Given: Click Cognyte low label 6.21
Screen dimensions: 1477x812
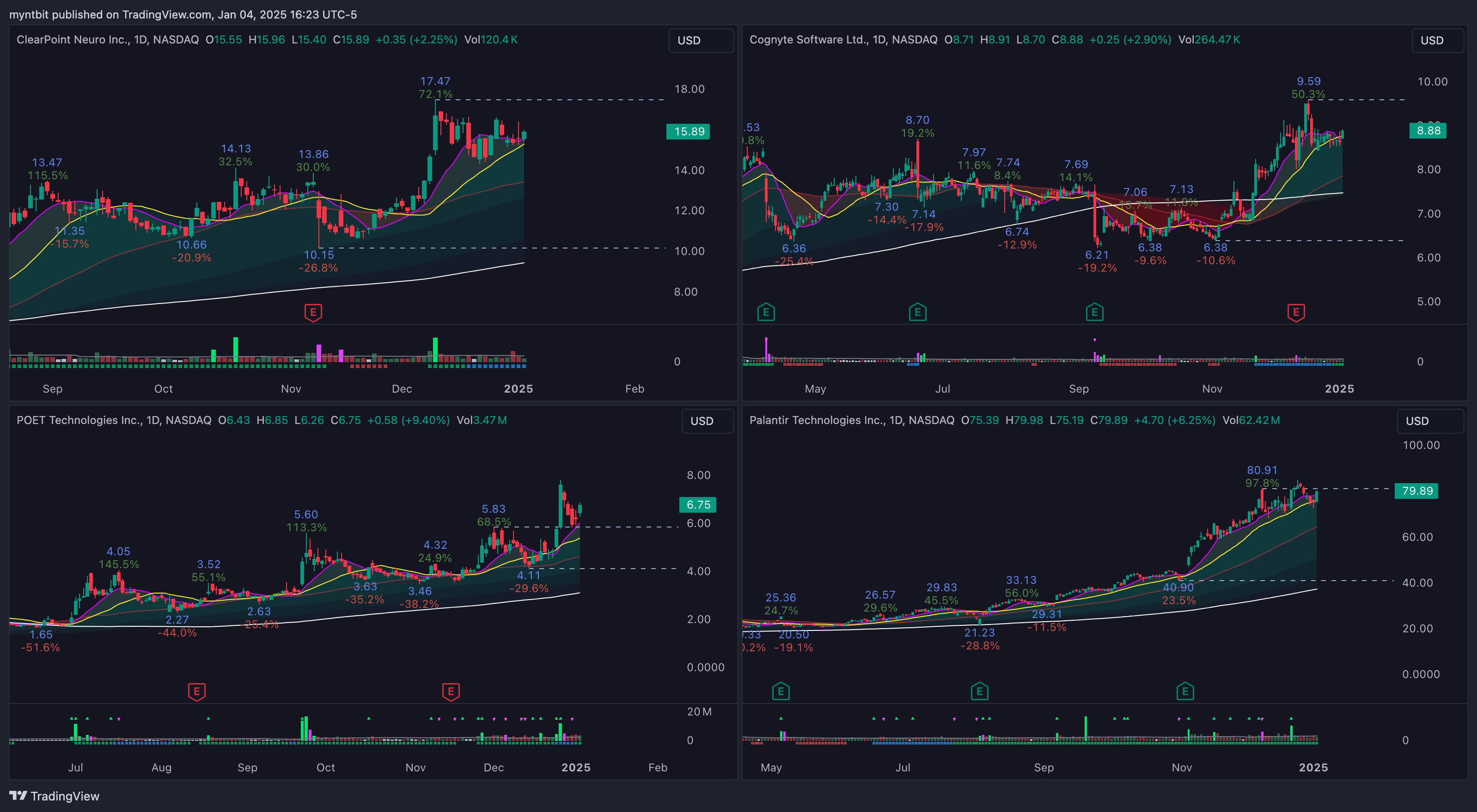Looking at the screenshot, I should point(1097,255).
